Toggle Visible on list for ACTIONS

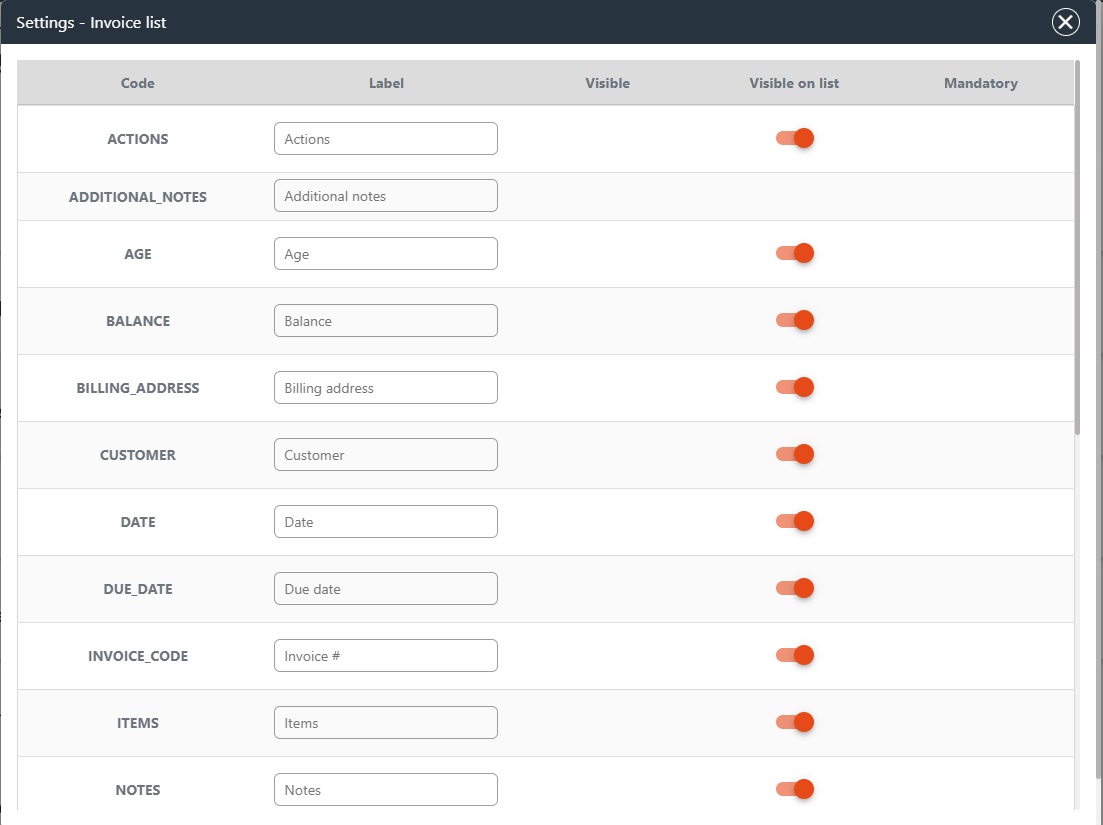(x=795, y=138)
